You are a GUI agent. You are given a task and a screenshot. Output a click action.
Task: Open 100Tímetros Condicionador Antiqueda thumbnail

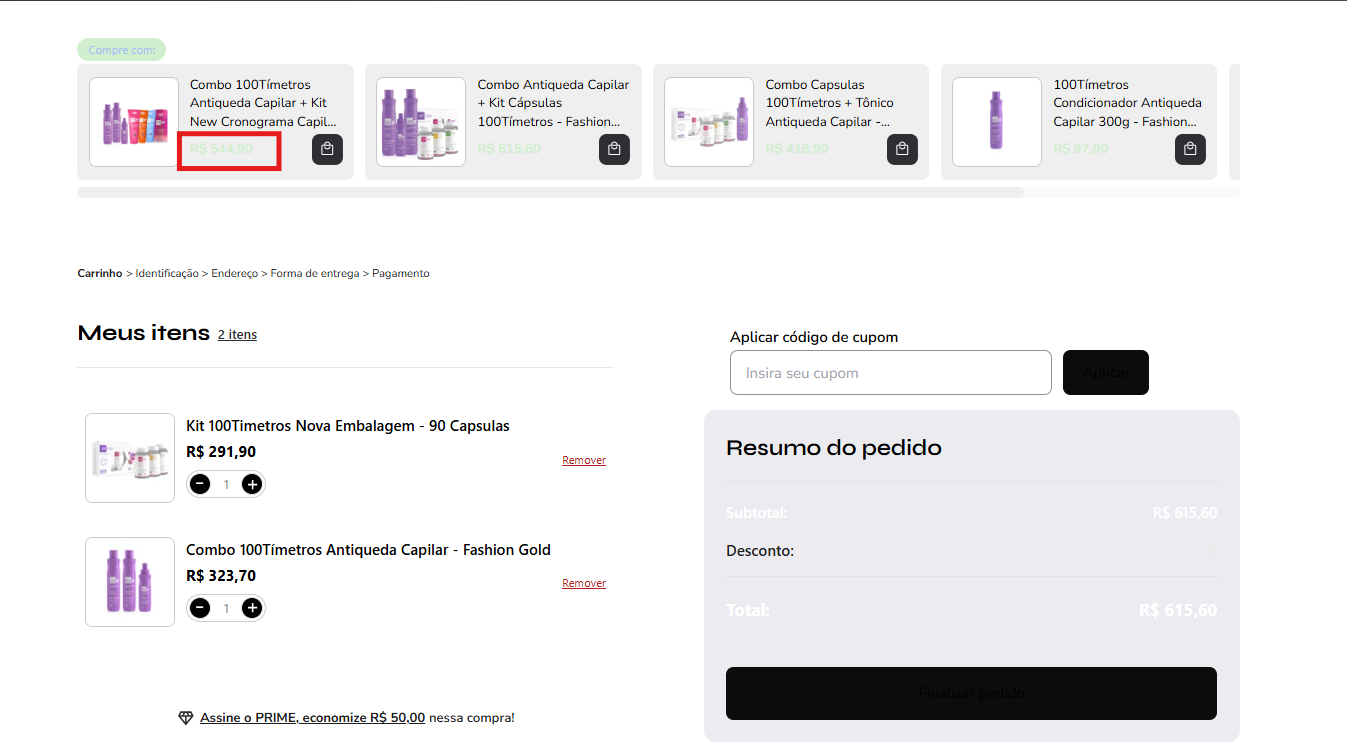pyautogui.click(x=997, y=122)
